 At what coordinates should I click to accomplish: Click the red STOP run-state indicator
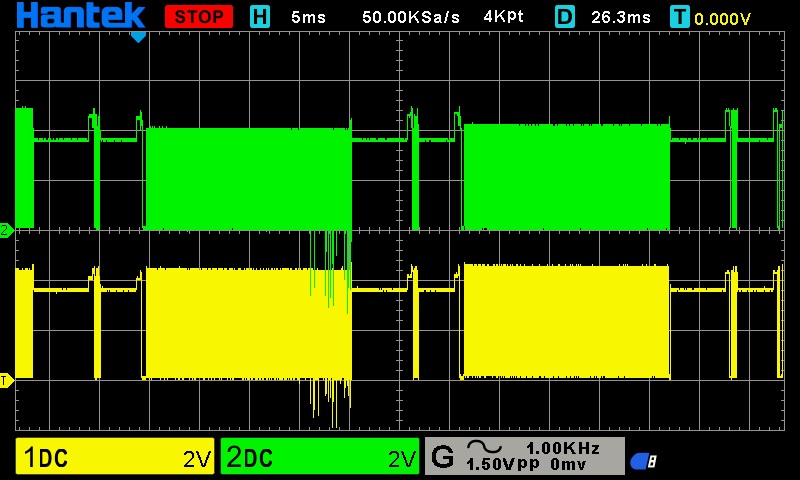click(x=198, y=17)
